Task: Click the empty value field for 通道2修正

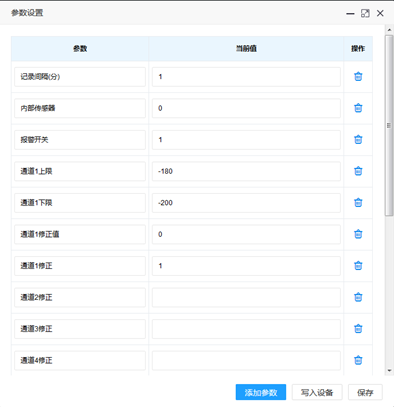Action: [x=246, y=297]
